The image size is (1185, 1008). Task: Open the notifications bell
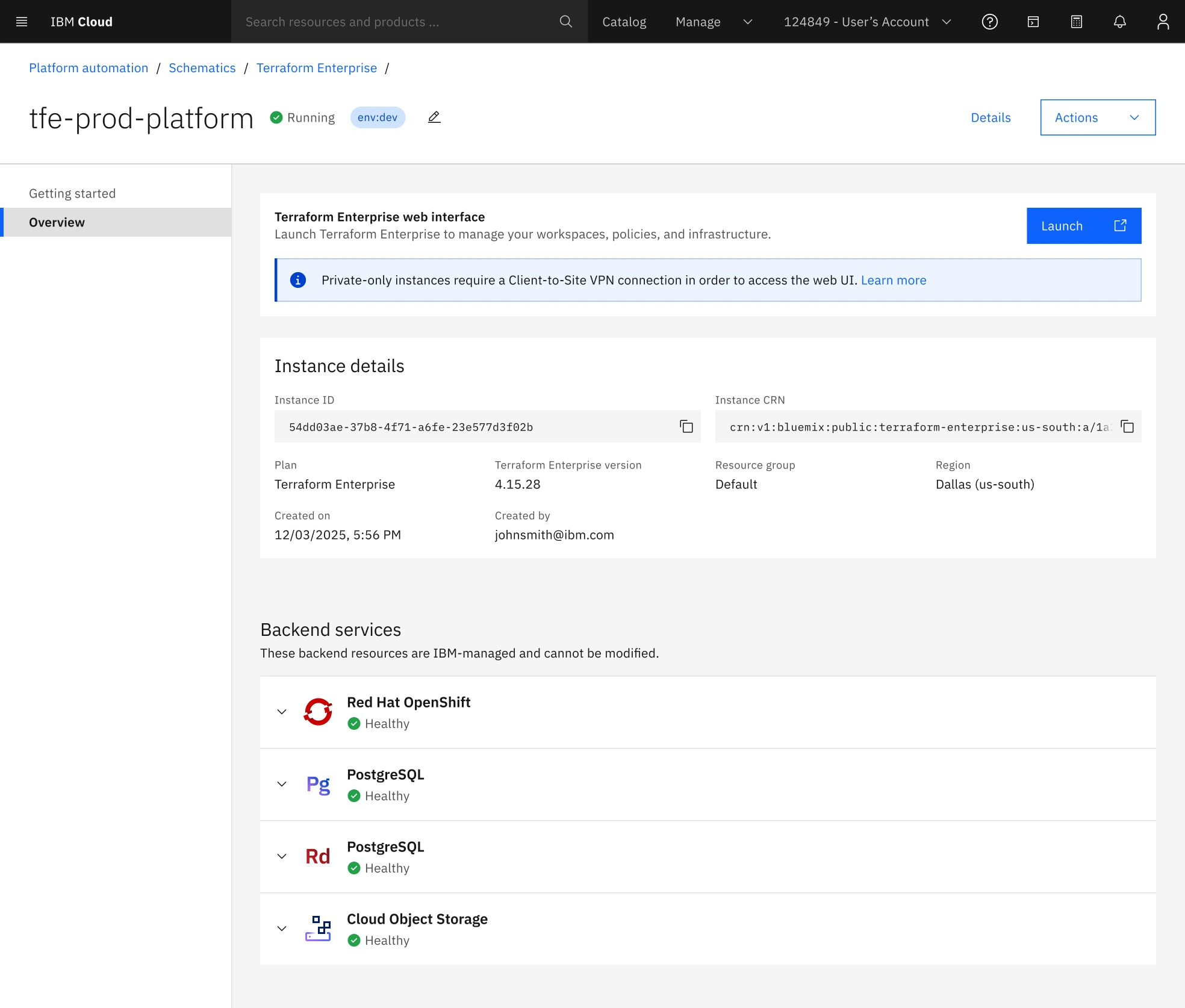coord(1120,22)
